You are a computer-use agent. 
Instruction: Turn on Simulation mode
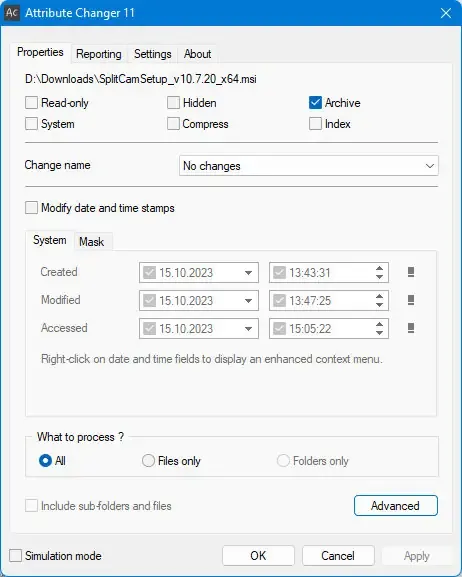15,556
